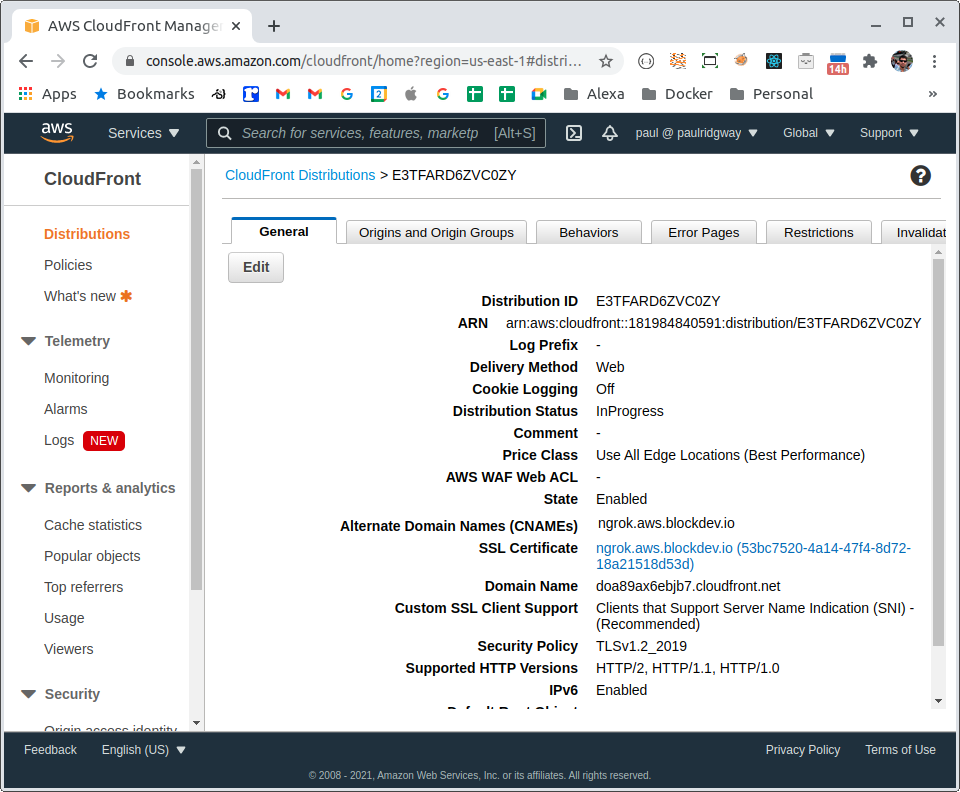Open the AWS home logo
Viewport: 960px width, 792px height.
[x=57, y=132]
